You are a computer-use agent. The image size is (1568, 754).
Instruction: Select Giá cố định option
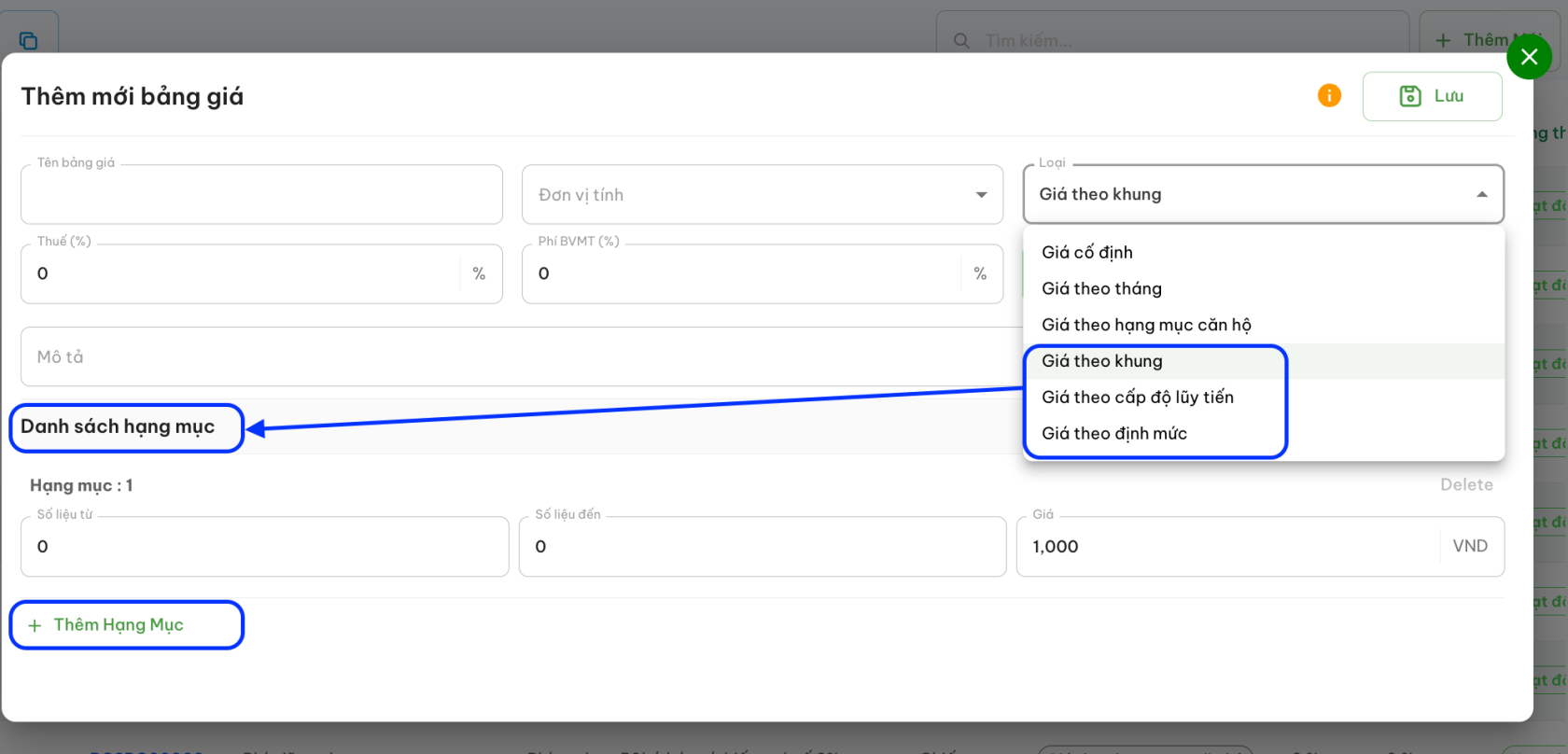click(x=1264, y=252)
